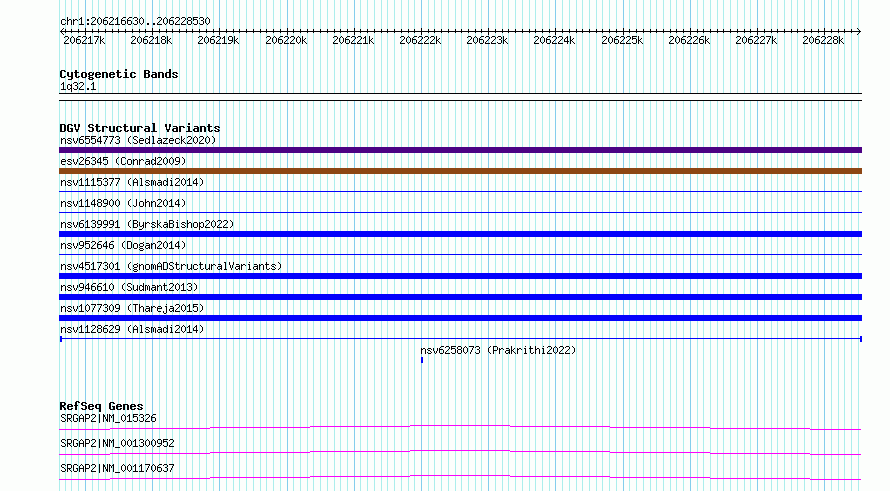Open variant nsv1148900 (John2014) label
The width and height of the screenshot is (890, 491).
point(123,203)
